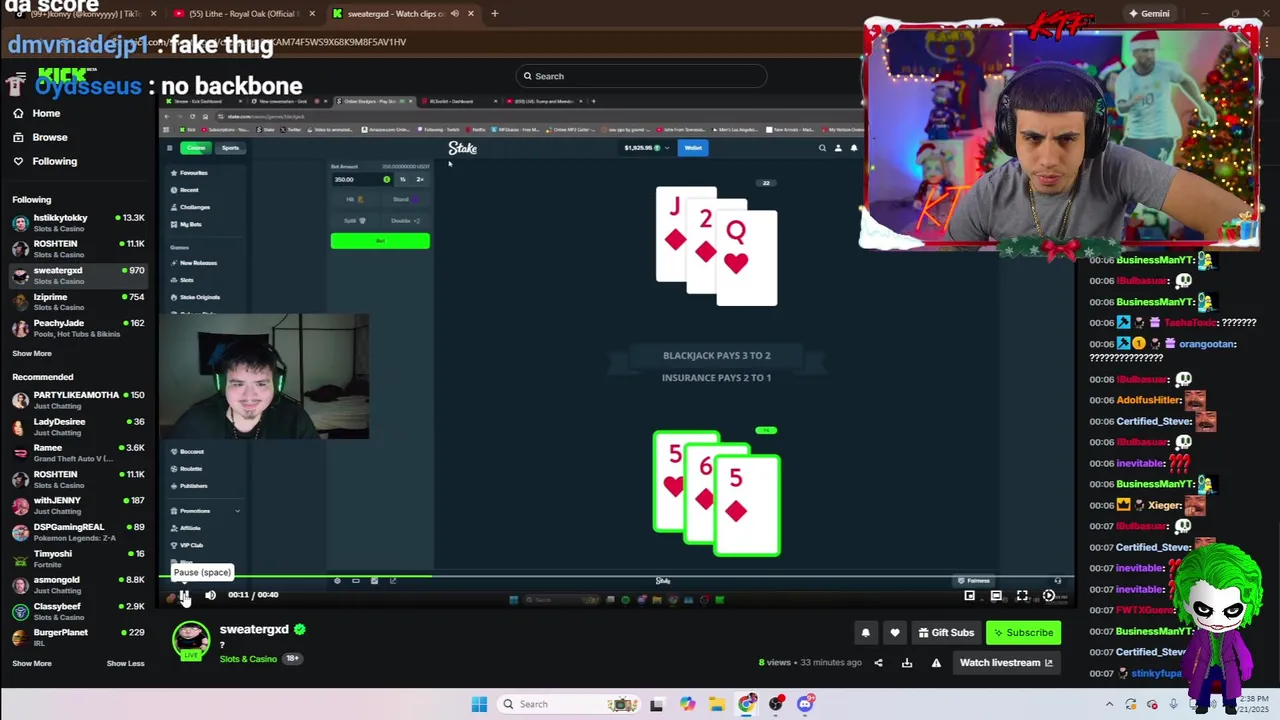Subscribe to sweatergxd

[1023, 633]
